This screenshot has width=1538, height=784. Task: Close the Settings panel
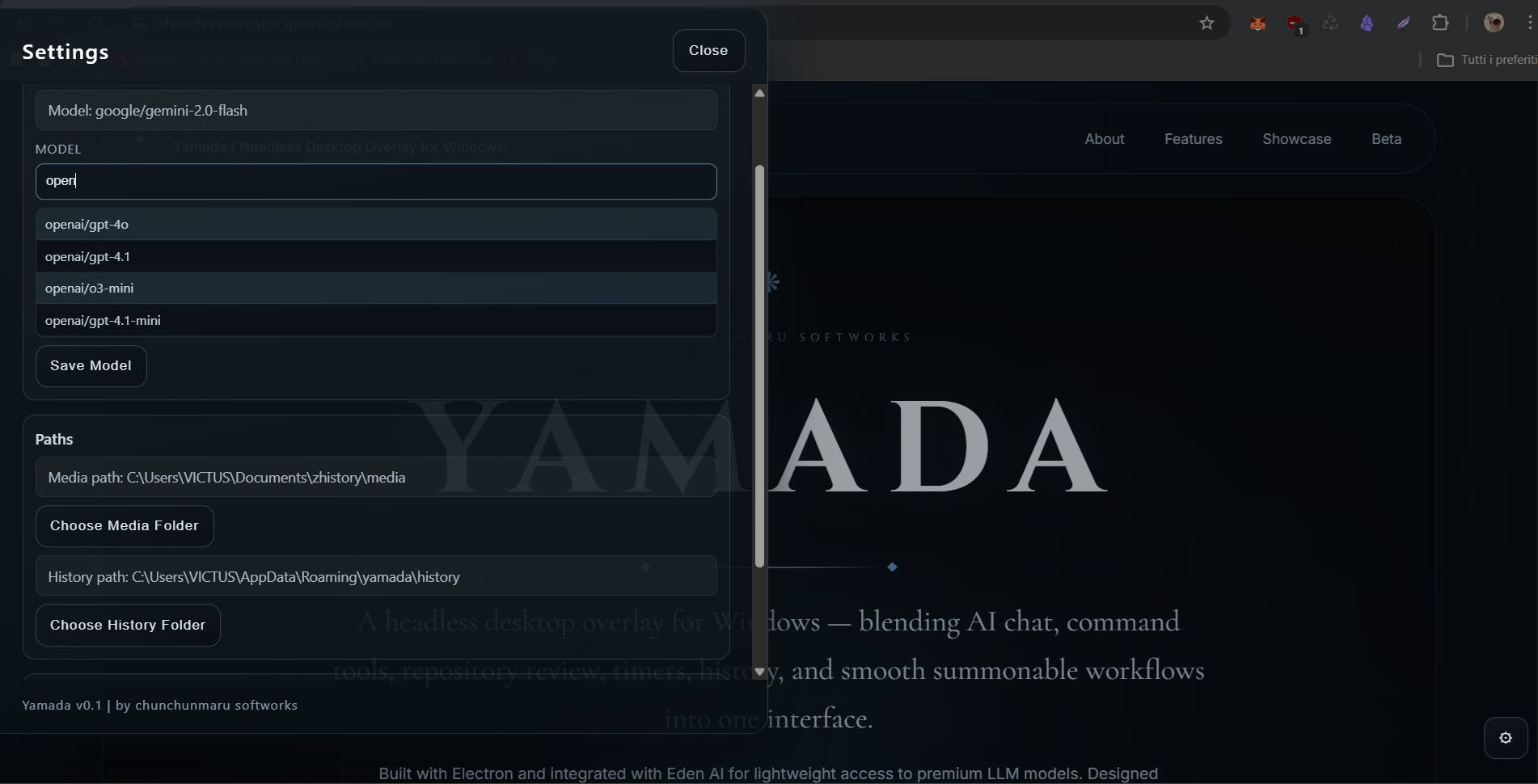click(x=708, y=50)
